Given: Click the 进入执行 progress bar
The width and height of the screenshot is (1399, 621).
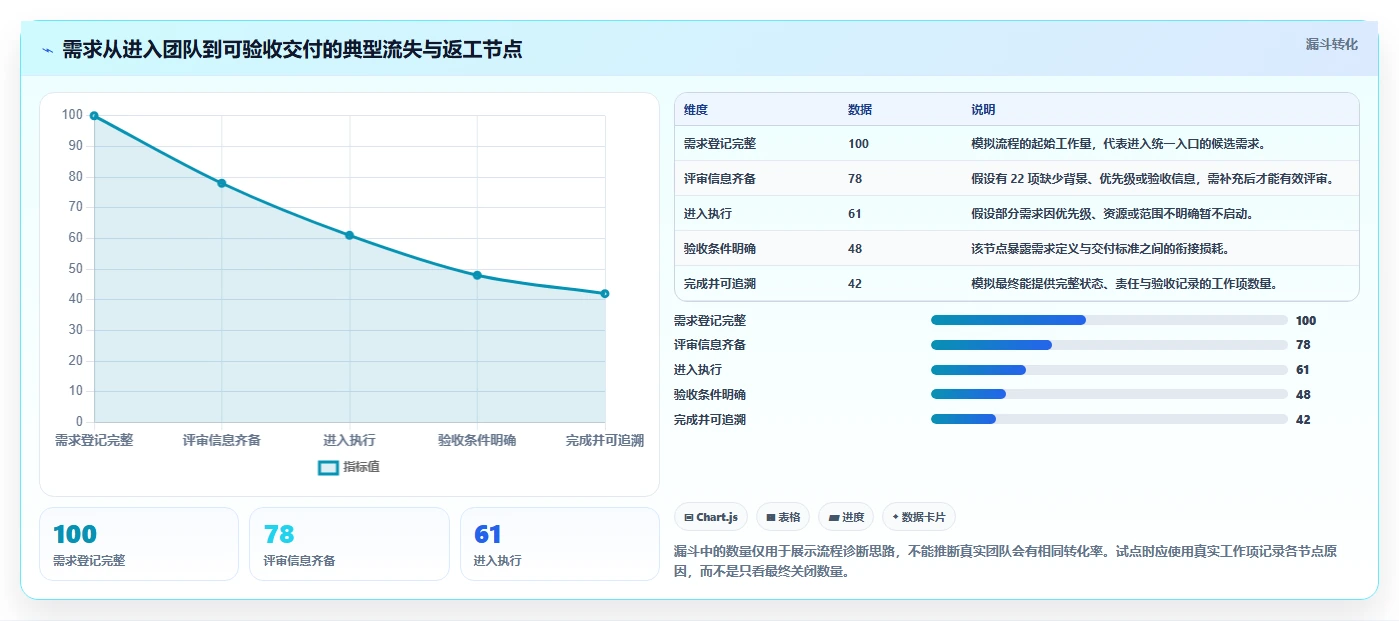Looking at the screenshot, I should click(x=1109, y=370).
